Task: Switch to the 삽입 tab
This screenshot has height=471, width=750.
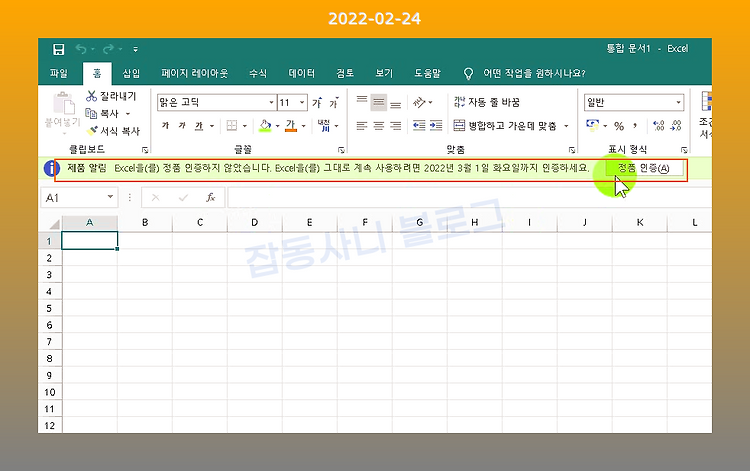Action: point(131,73)
